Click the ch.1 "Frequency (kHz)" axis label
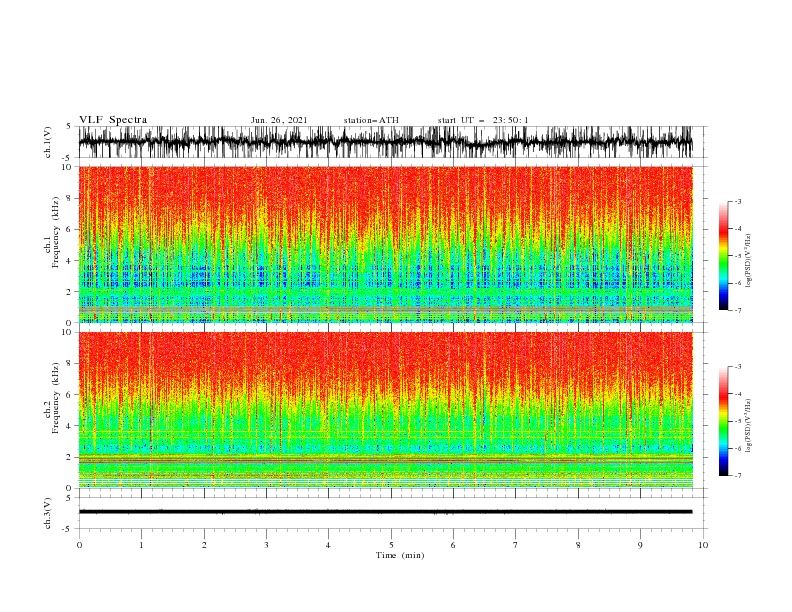This screenshot has width=792, height=612. tap(56, 231)
